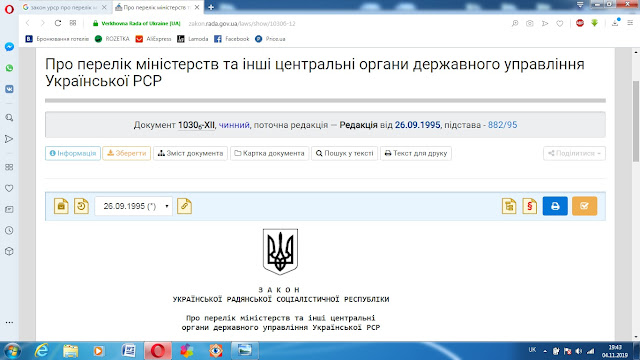Screen dimensions: 640x360
Task: Open bookmarks heart in sidebar
Action: point(9,188)
